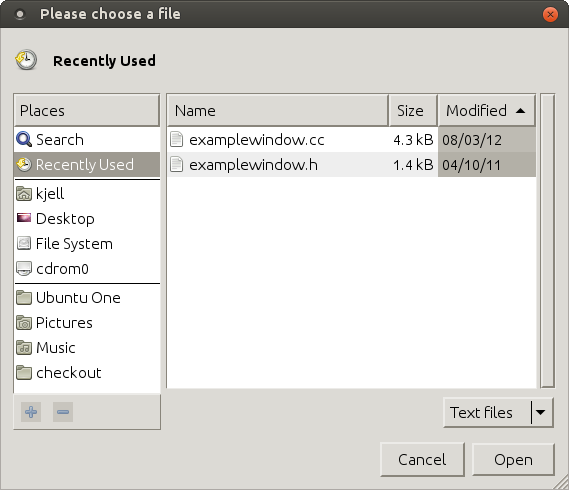The width and height of the screenshot is (569, 490).
Task: Click the vertical scrollbar of file list
Action: [x=547, y=241]
